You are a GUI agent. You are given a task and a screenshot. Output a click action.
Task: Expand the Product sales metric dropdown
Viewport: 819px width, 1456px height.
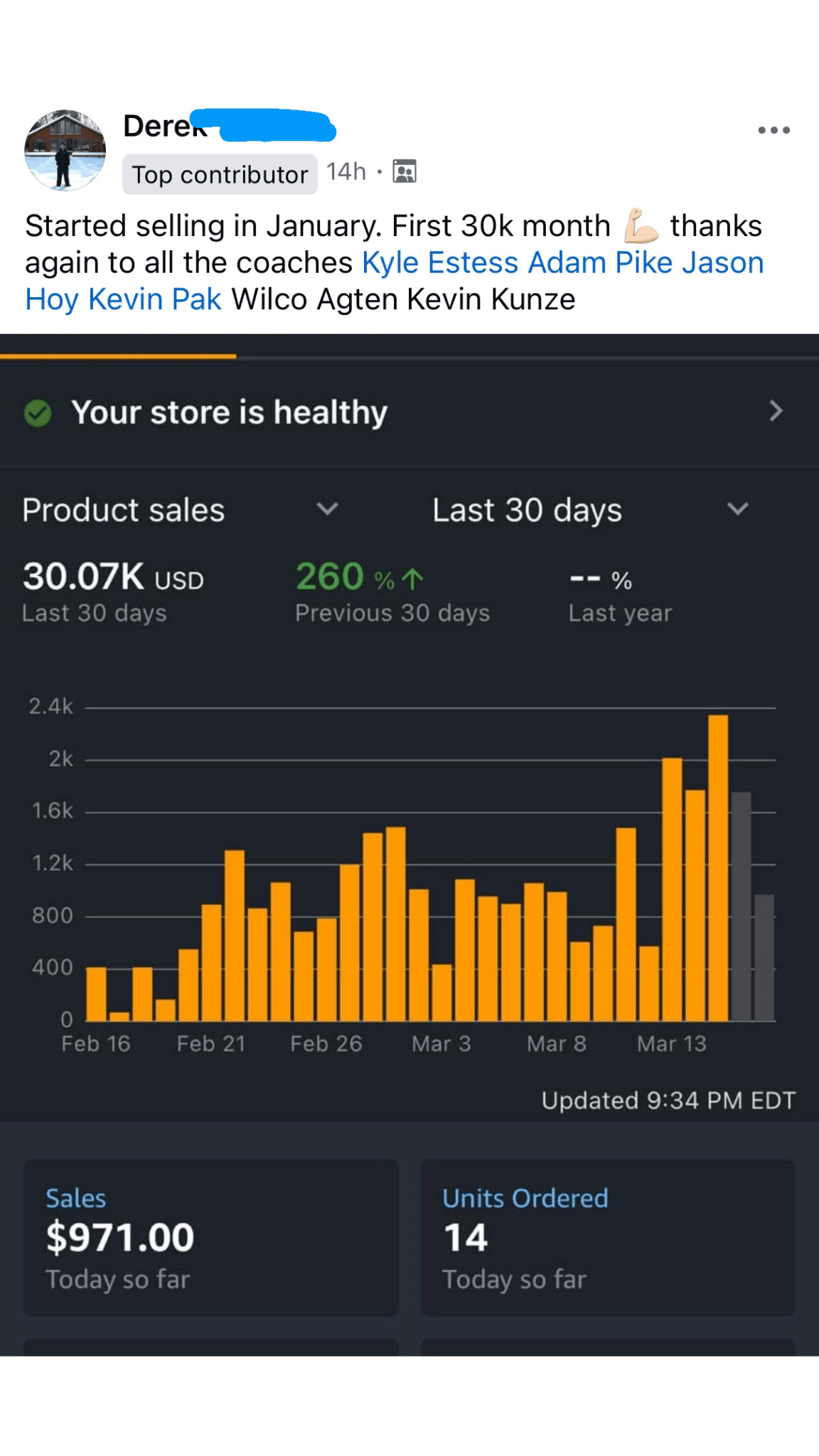tap(327, 509)
